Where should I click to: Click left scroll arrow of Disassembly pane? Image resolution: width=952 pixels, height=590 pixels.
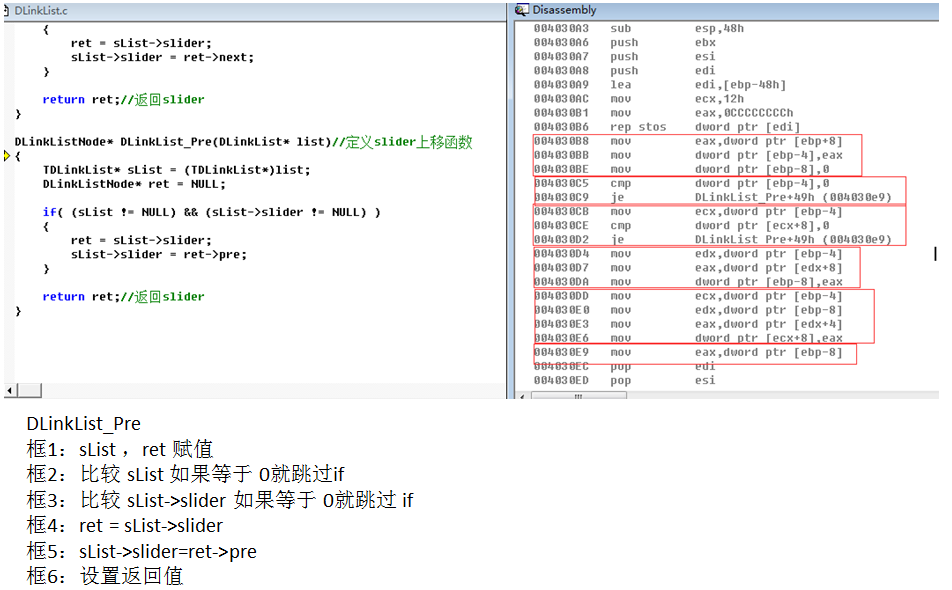click(523, 396)
